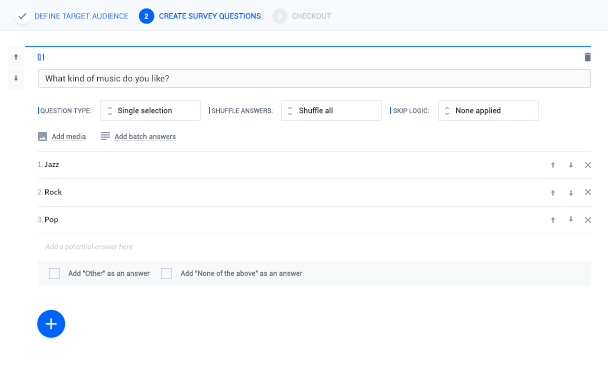Click the Jazz answer text
Screen dimensions: 608x368
pos(52,164)
